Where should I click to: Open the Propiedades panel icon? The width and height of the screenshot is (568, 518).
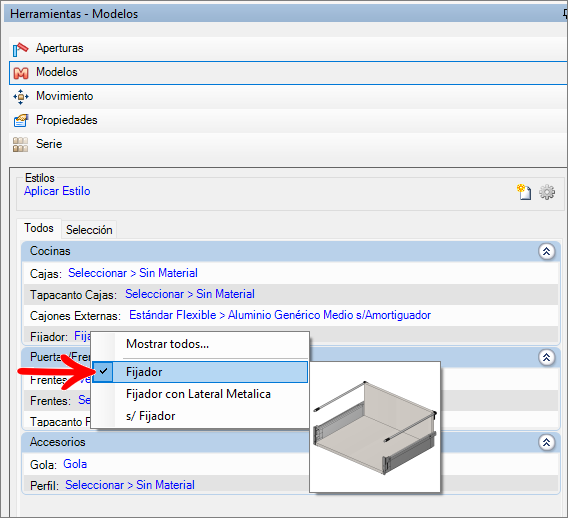tap(21, 121)
